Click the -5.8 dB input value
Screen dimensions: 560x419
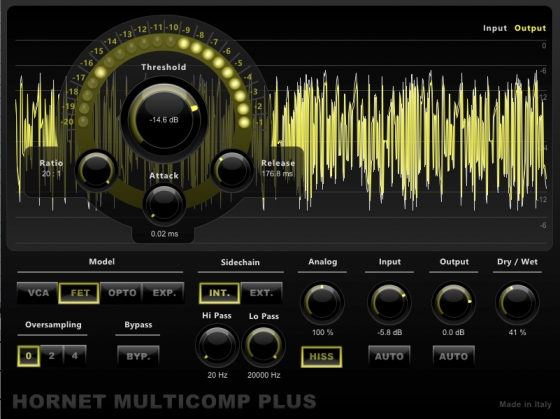[390, 332]
